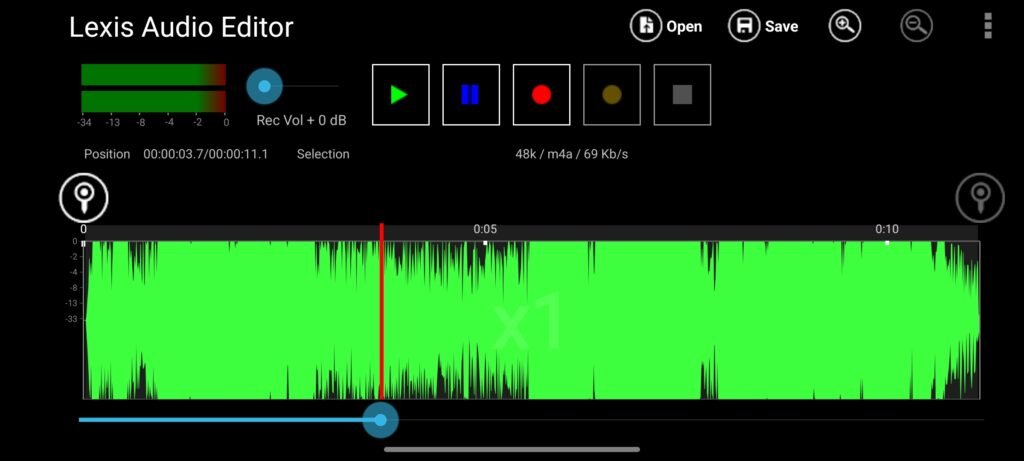Select the left selection marker pin
This screenshot has width=1024, height=461.
84,197
